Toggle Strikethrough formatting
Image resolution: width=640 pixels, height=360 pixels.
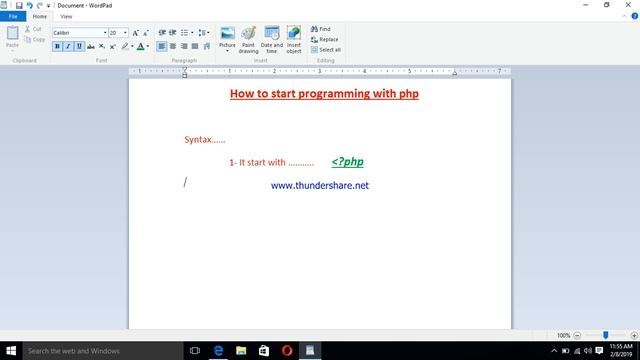(91, 47)
